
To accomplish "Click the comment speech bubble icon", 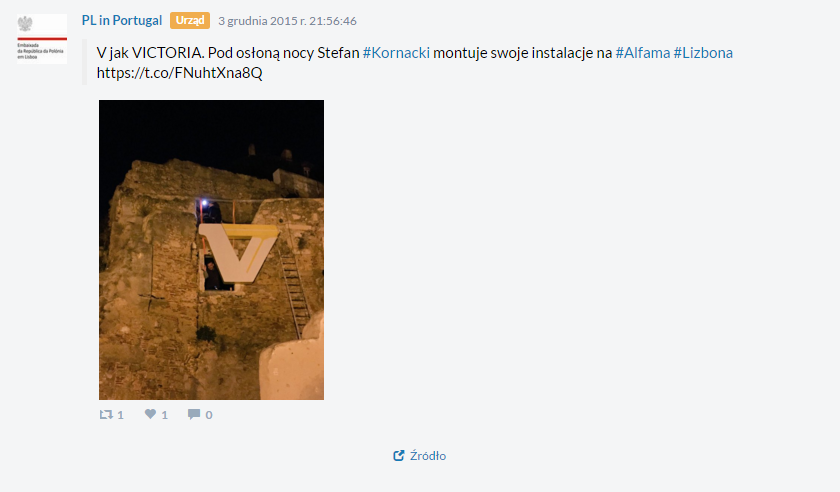I will point(194,414).
